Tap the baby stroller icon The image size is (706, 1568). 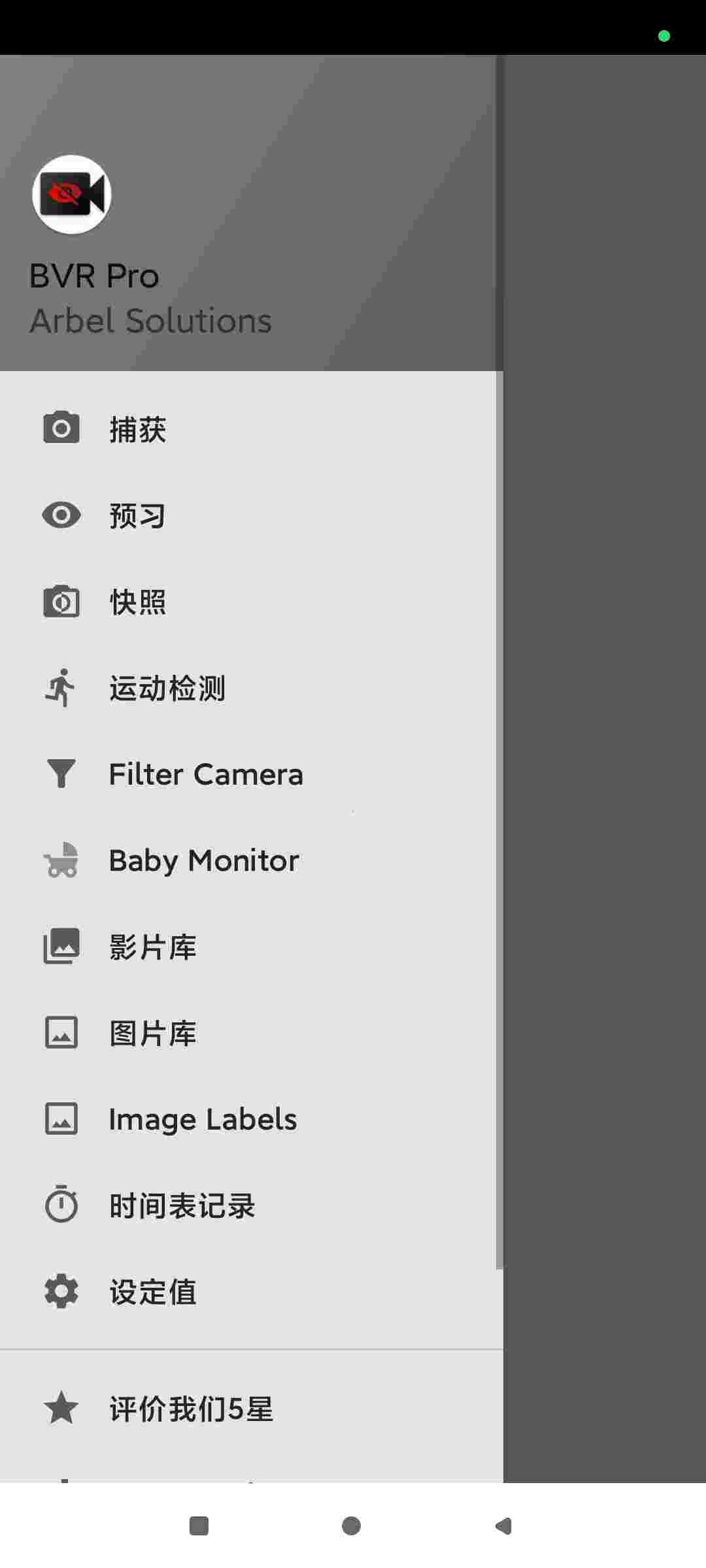click(x=61, y=860)
